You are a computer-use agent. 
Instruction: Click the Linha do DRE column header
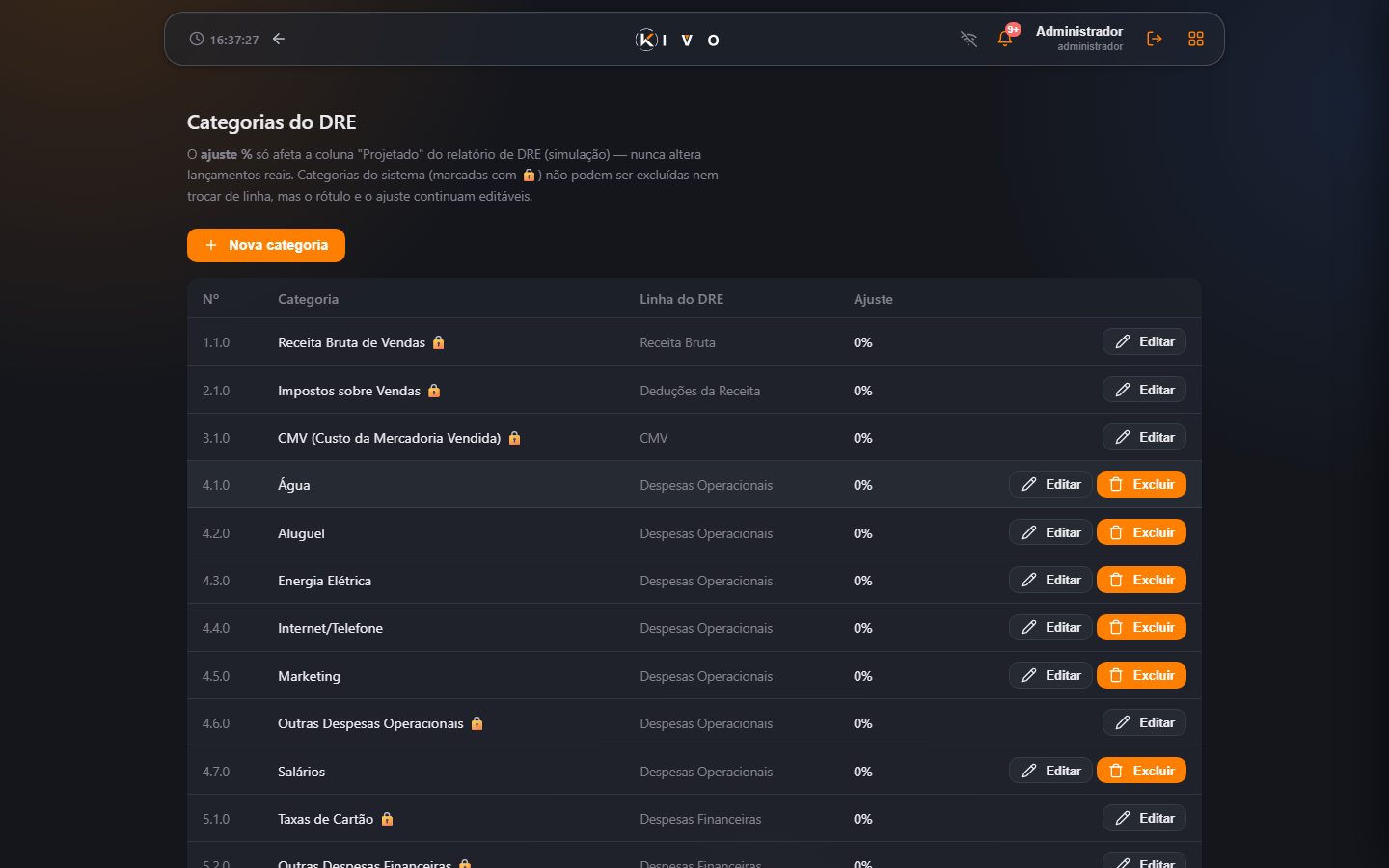click(681, 299)
